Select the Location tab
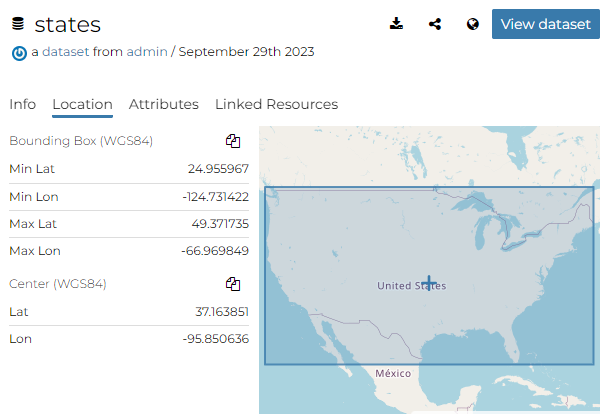The image size is (607, 414). click(82, 104)
